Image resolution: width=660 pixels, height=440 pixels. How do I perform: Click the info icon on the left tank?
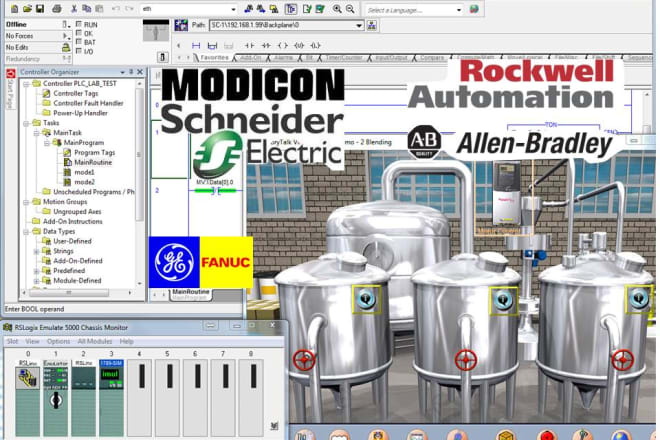[x=366, y=299]
